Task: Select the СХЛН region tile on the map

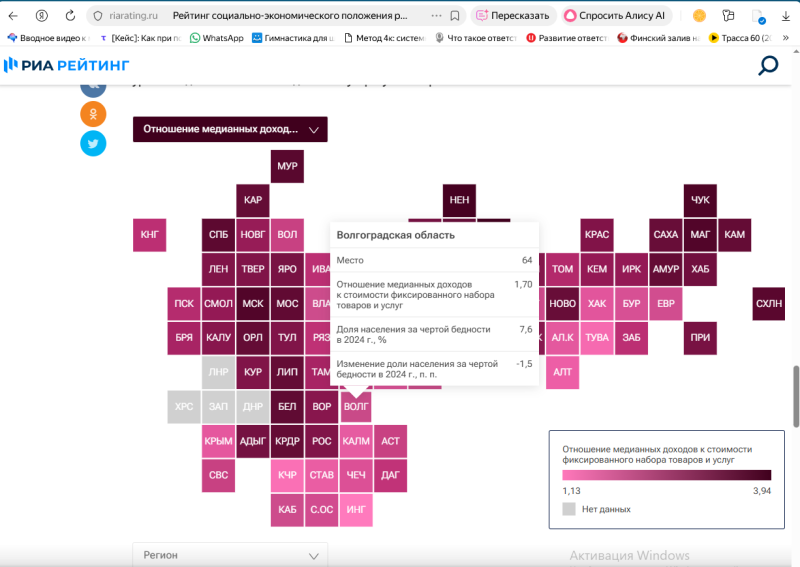Action: tap(769, 304)
